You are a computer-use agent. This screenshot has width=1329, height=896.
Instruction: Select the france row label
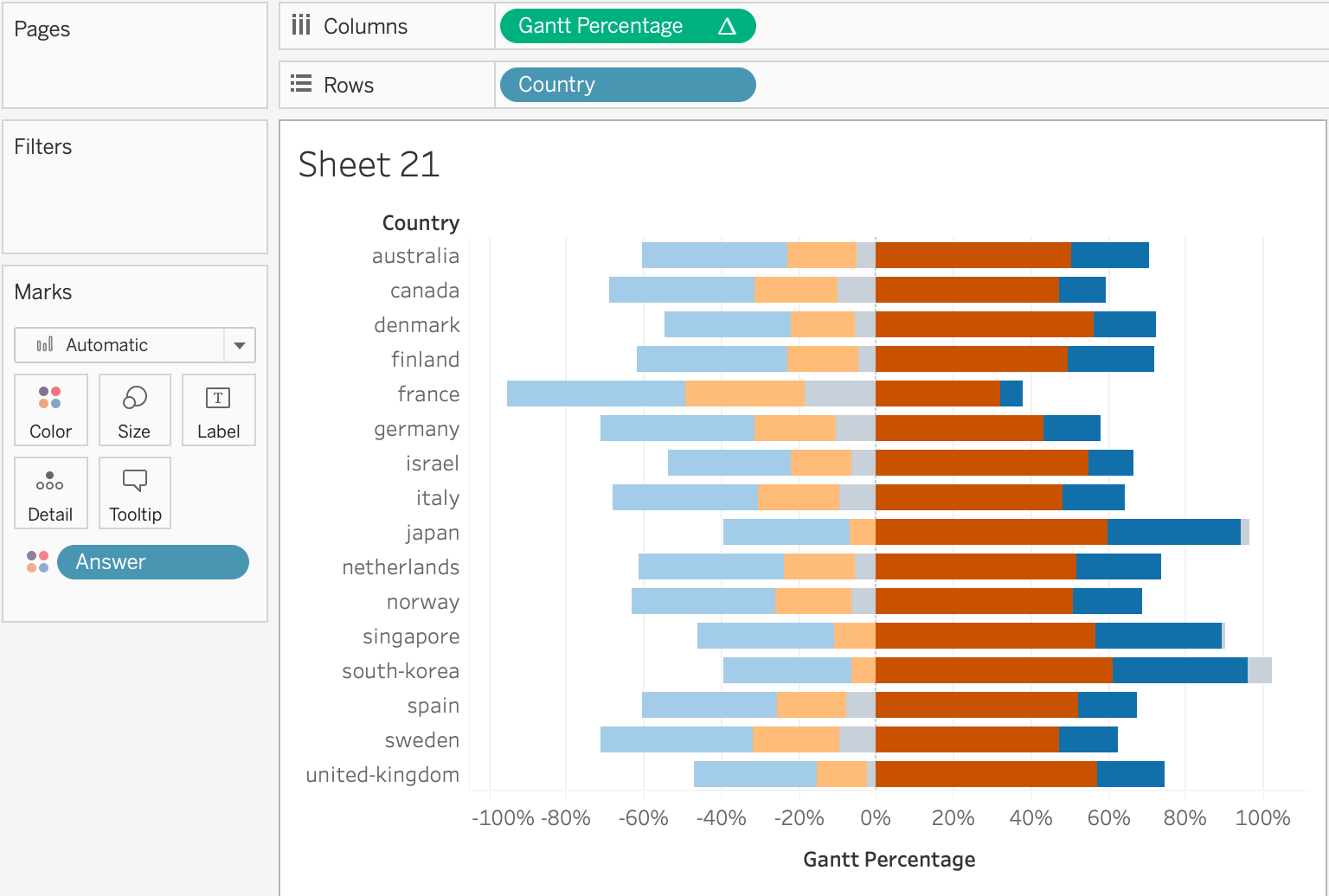[428, 394]
